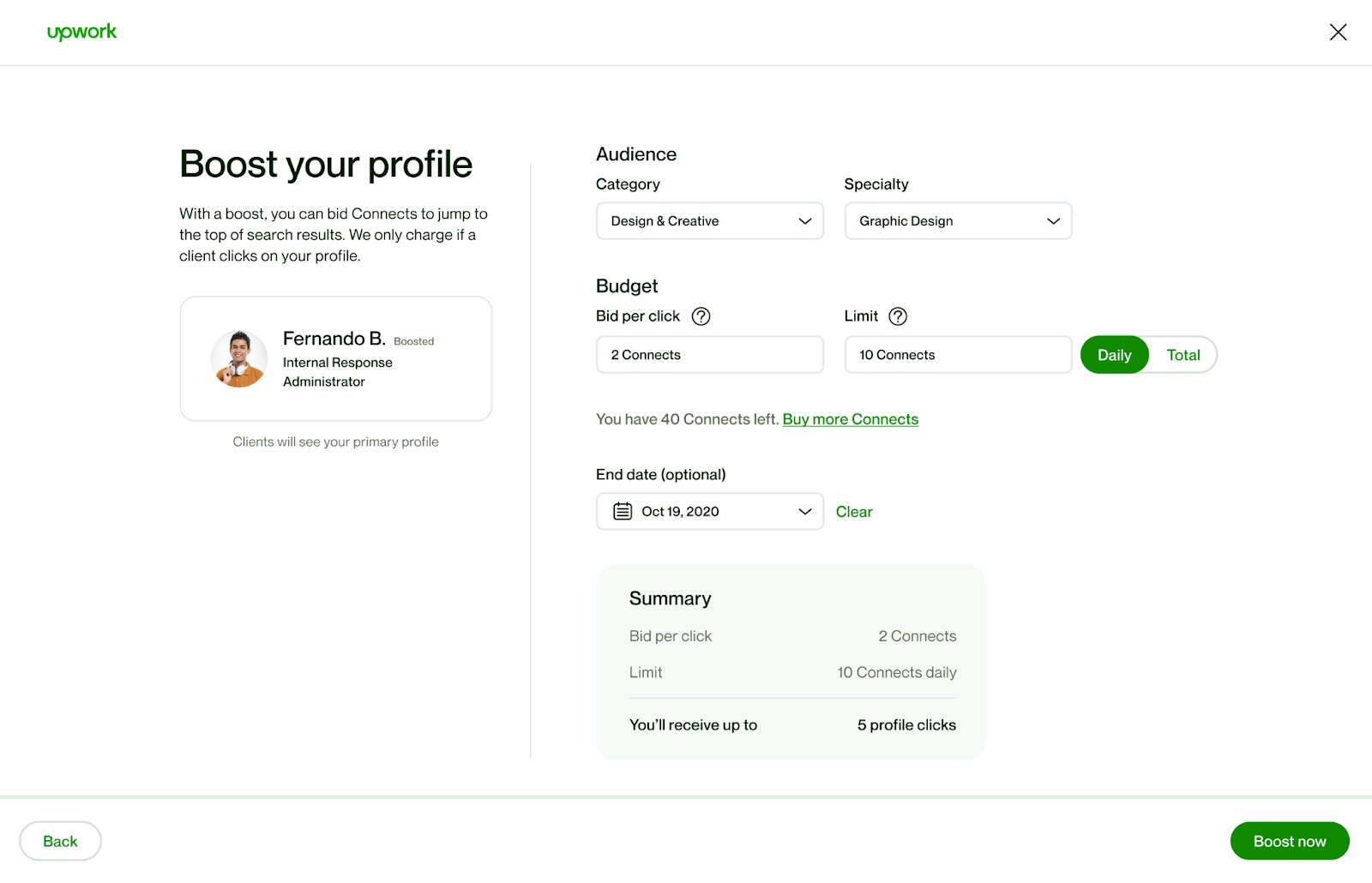
Task: Click the Upwork logo
Action: coord(81,33)
